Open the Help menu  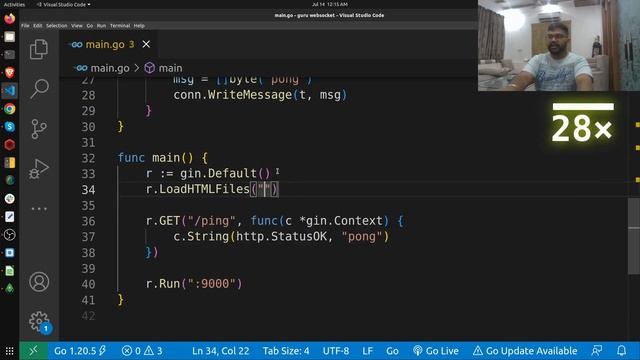point(139,26)
